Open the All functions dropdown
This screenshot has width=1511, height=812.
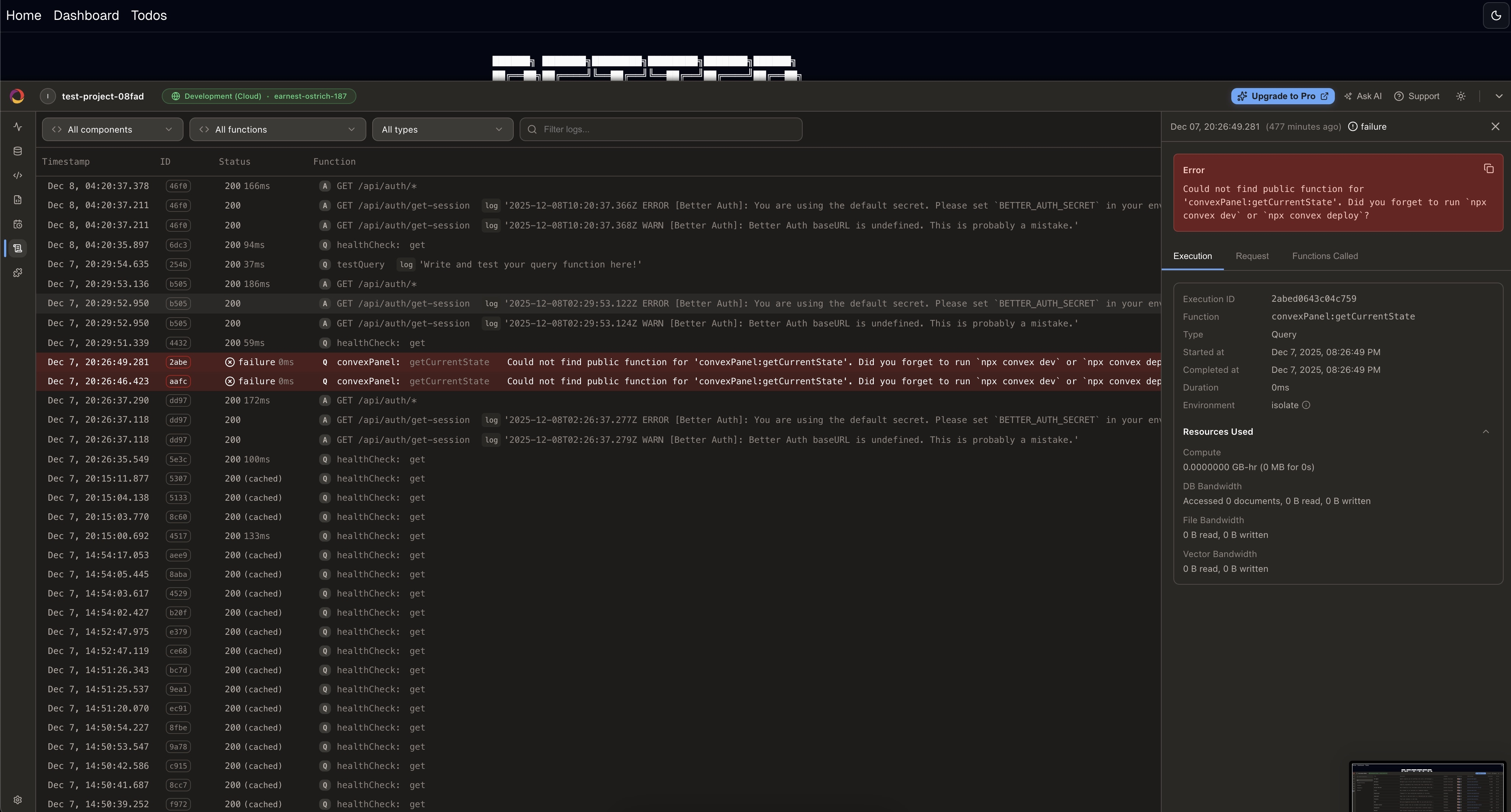pyautogui.click(x=278, y=129)
